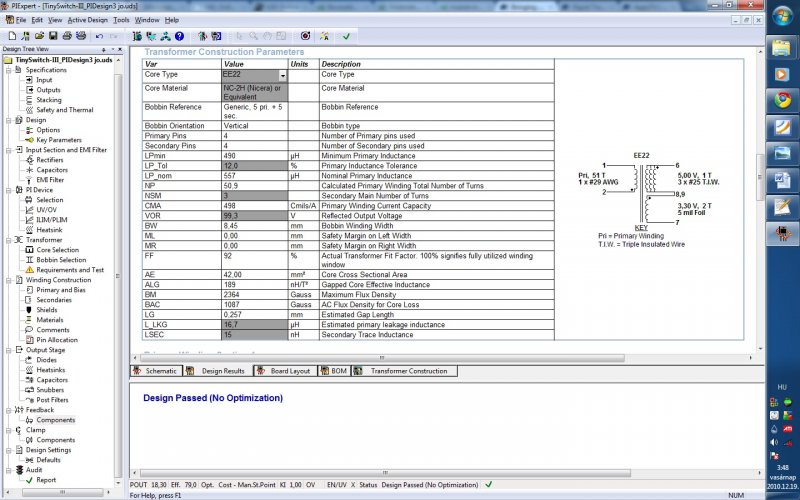
Task: Click the red circular target toolbar icon
Action: [x=305, y=36]
